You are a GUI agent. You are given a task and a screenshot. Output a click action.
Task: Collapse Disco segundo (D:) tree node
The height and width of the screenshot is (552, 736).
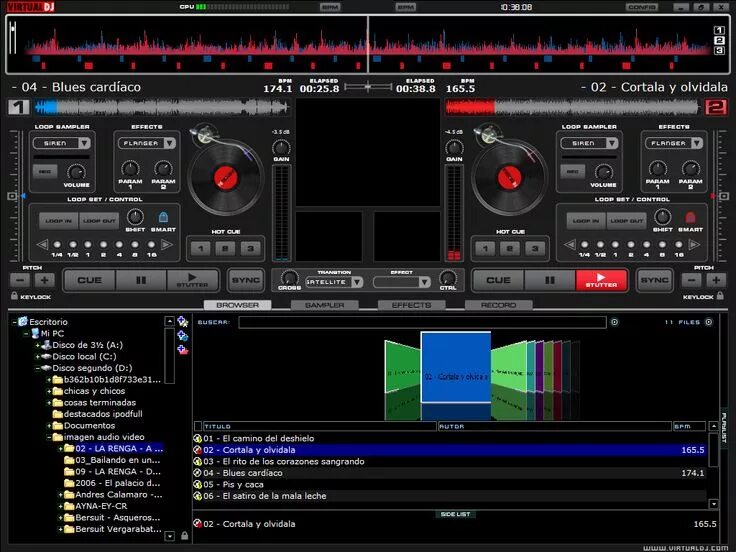coord(38,368)
